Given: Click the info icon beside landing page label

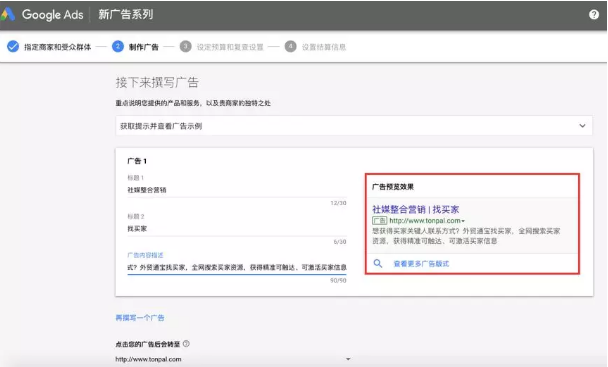Looking at the screenshot, I should pos(186,344).
